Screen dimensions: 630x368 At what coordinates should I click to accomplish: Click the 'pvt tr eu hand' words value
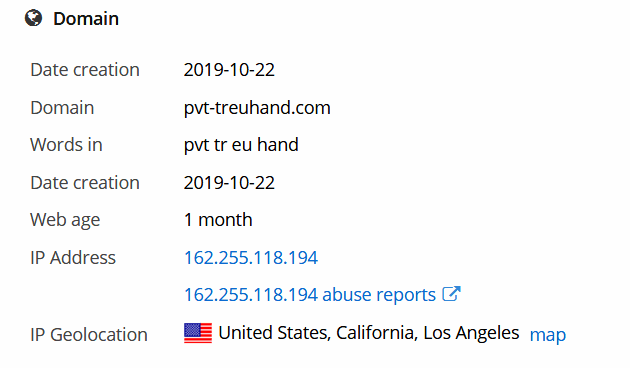point(241,145)
